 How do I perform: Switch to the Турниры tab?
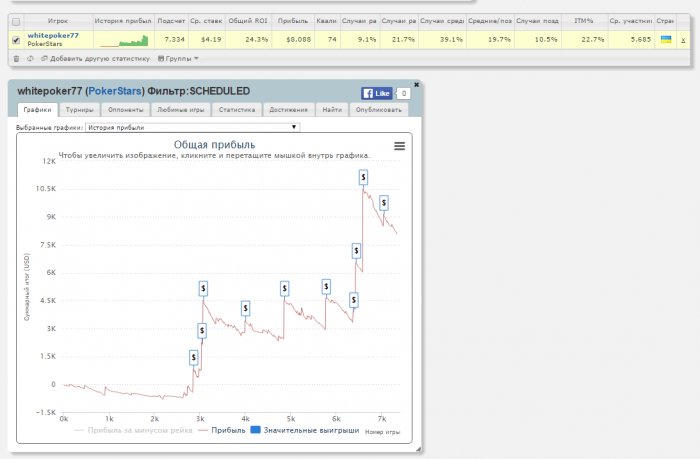click(79, 110)
